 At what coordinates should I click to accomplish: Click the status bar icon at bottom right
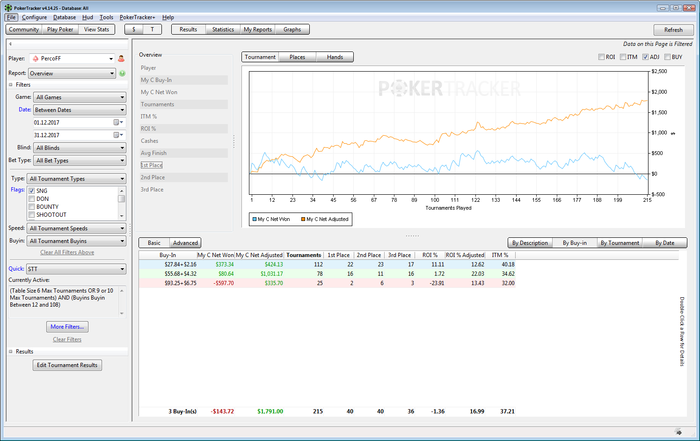click(678, 432)
